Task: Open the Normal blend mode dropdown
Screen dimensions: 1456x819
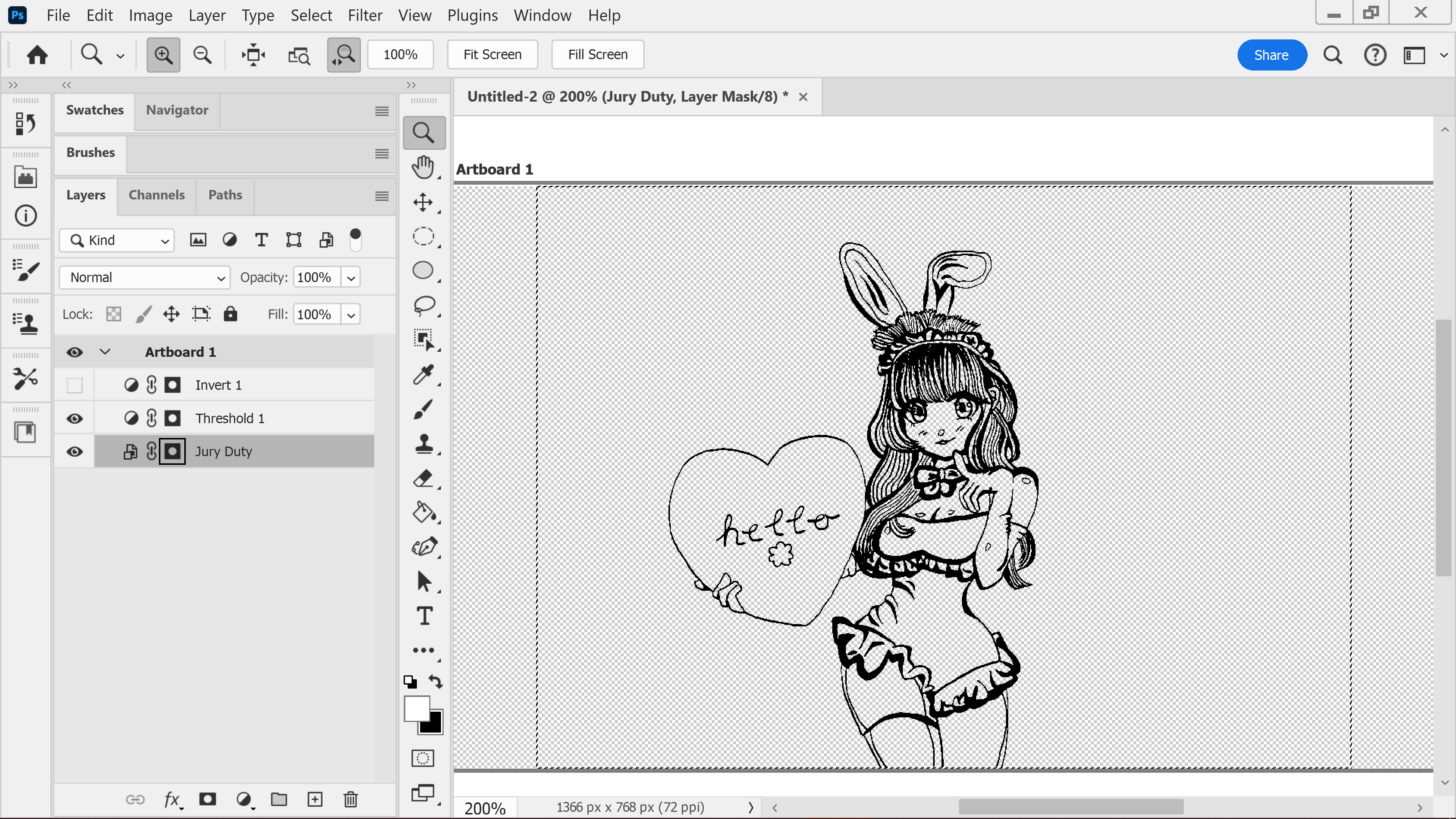Action: tap(145, 278)
